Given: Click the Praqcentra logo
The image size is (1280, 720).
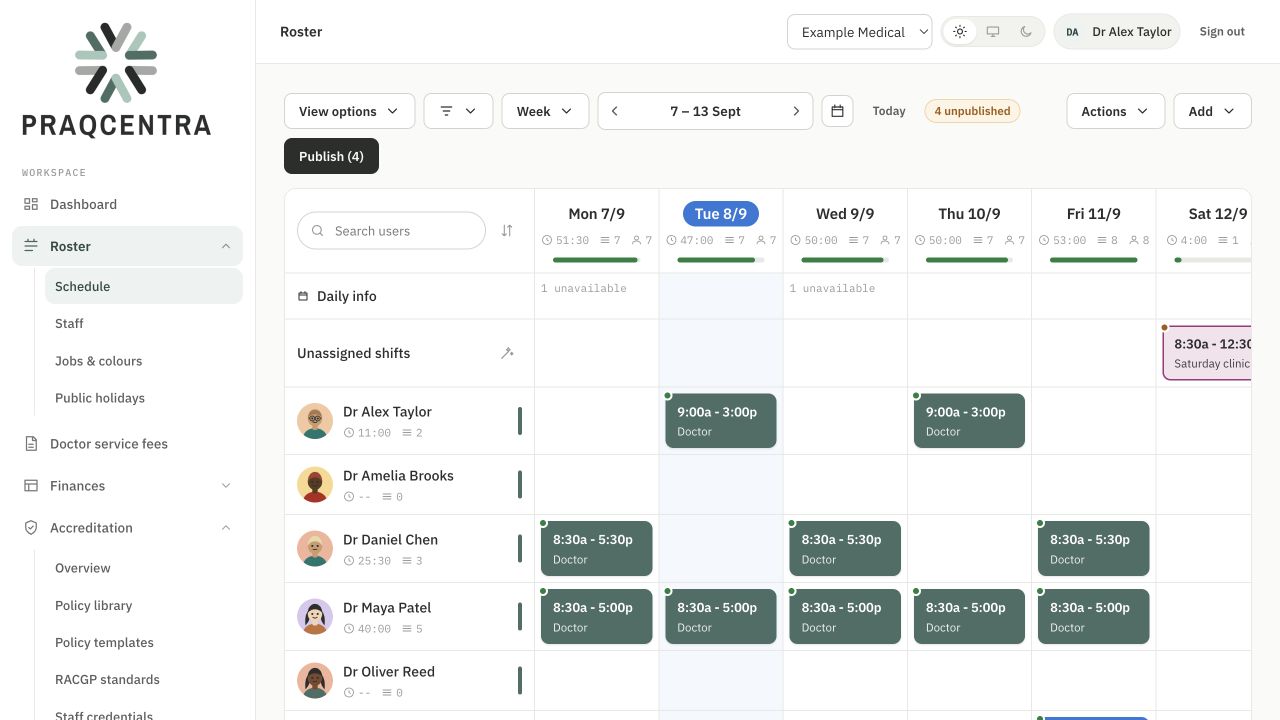Looking at the screenshot, I should (116, 80).
